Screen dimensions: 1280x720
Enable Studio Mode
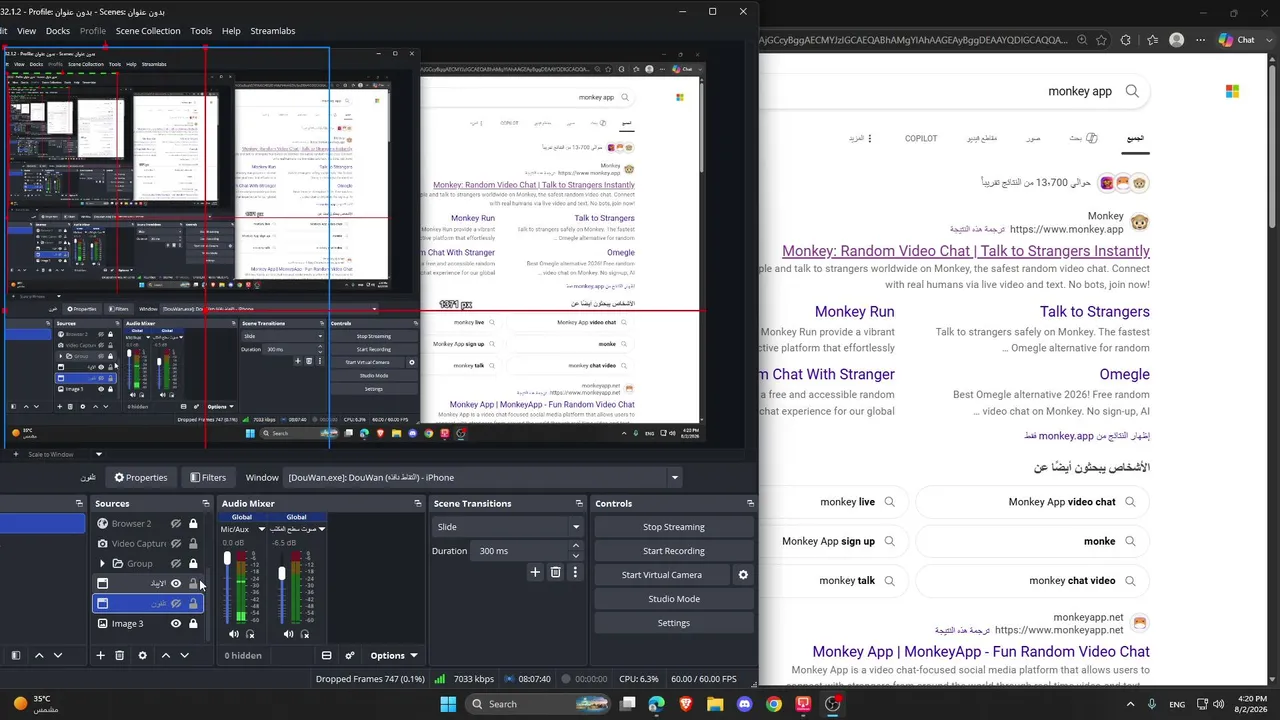[674, 599]
